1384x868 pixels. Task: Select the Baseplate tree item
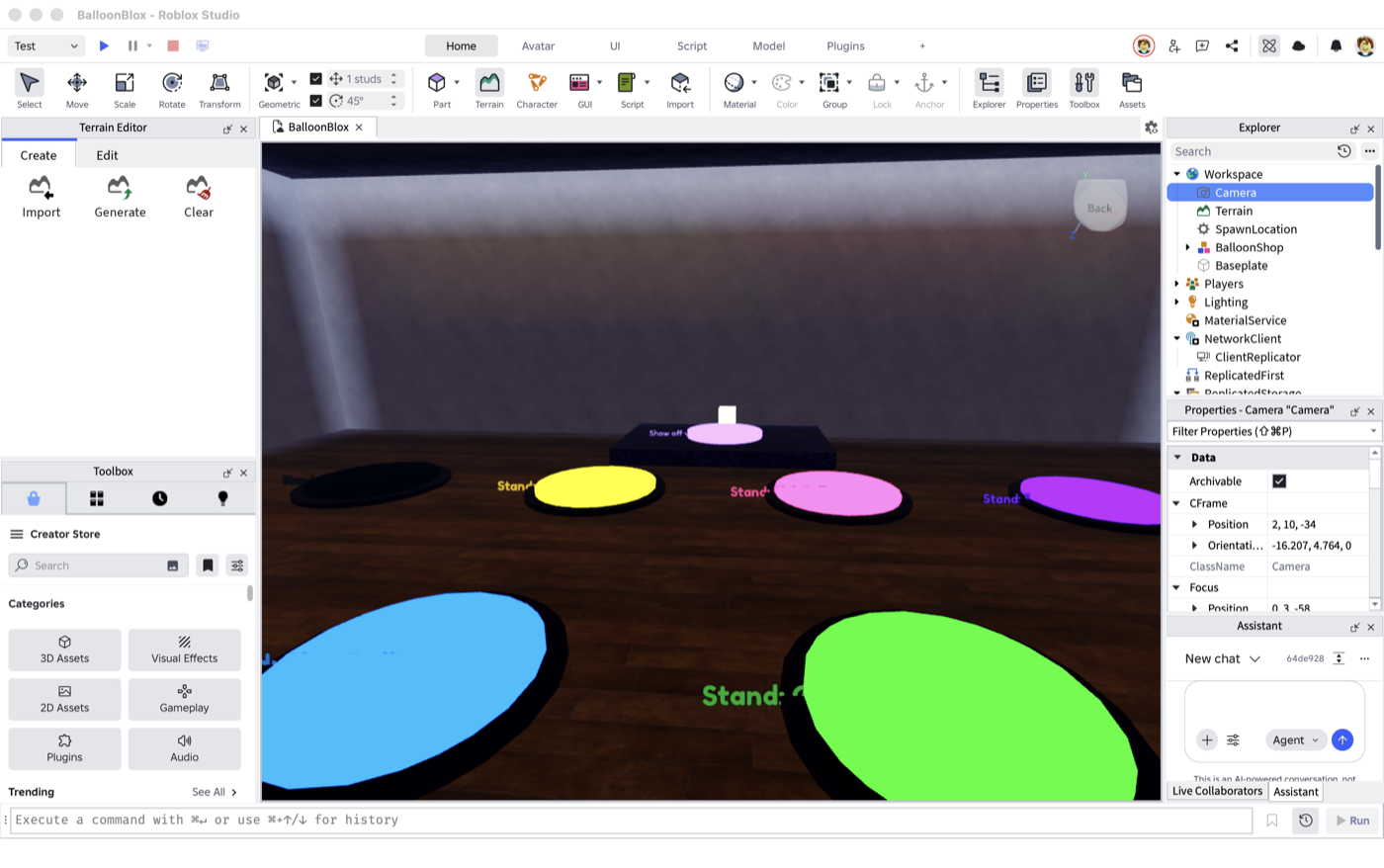pos(1241,266)
